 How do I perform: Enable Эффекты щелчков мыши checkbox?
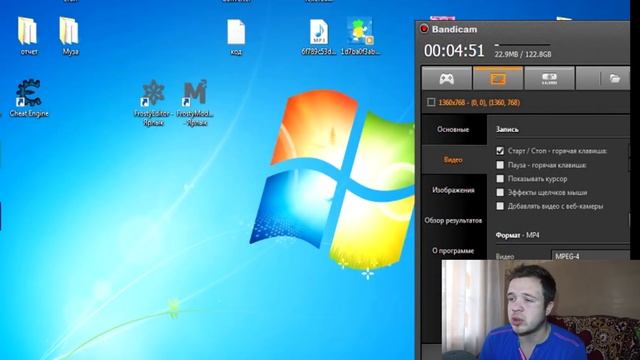pyautogui.click(x=500, y=192)
